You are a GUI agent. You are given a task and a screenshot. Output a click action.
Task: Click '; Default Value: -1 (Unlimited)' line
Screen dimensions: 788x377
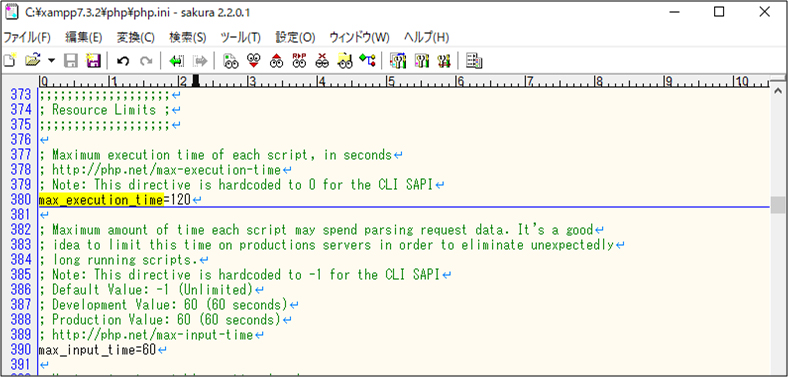click(146, 290)
